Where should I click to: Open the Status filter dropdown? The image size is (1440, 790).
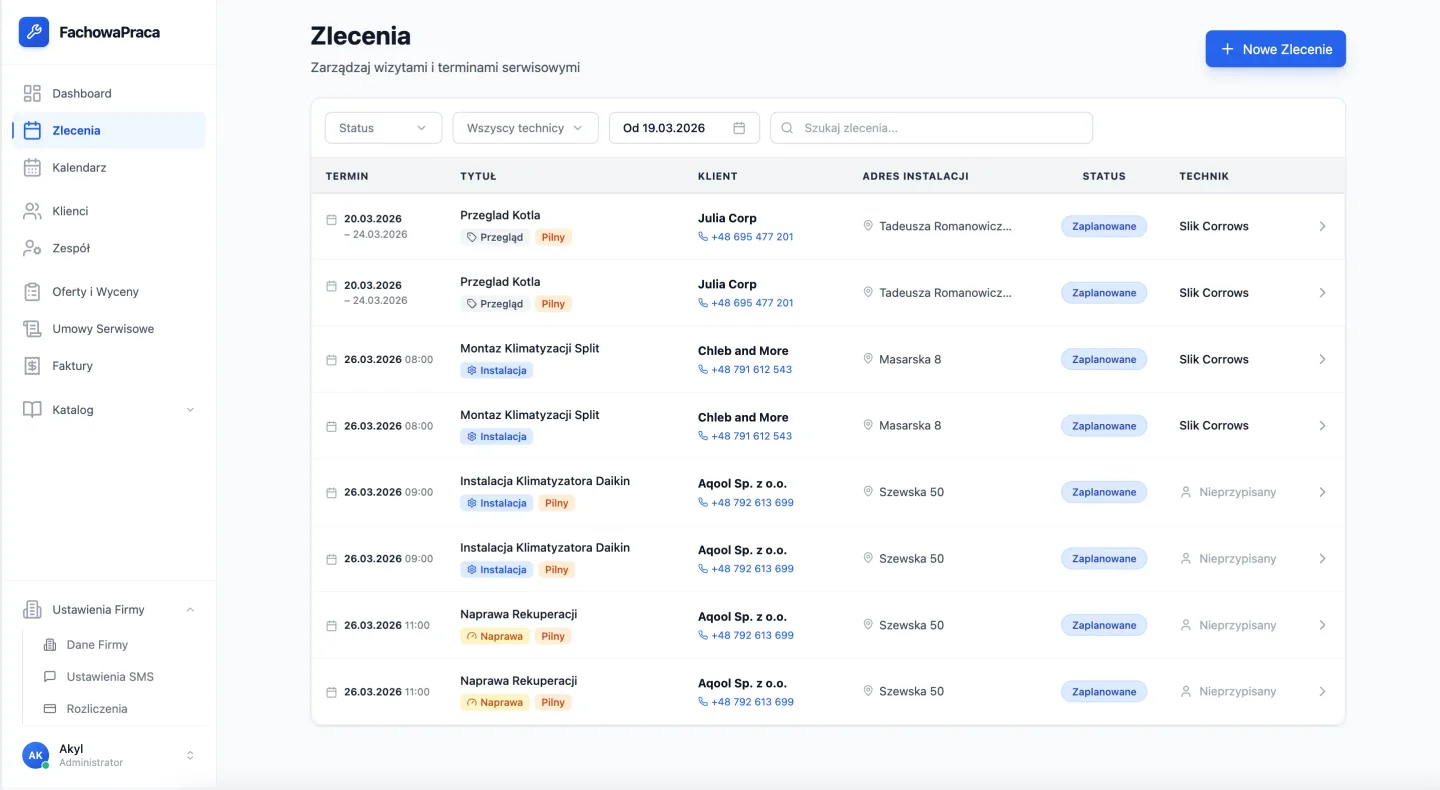(383, 128)
